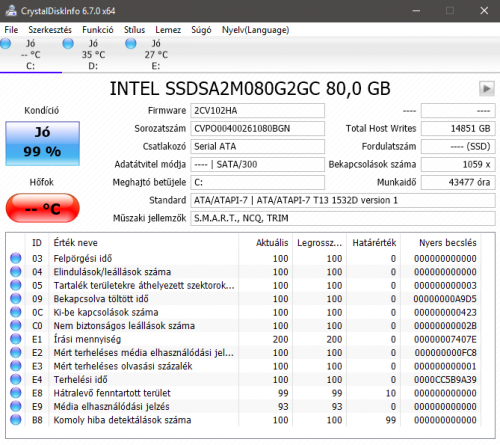Viewport: 500px width, 445px height.
Task: Open the Szerkesztés menu
Action: [50, 30]
